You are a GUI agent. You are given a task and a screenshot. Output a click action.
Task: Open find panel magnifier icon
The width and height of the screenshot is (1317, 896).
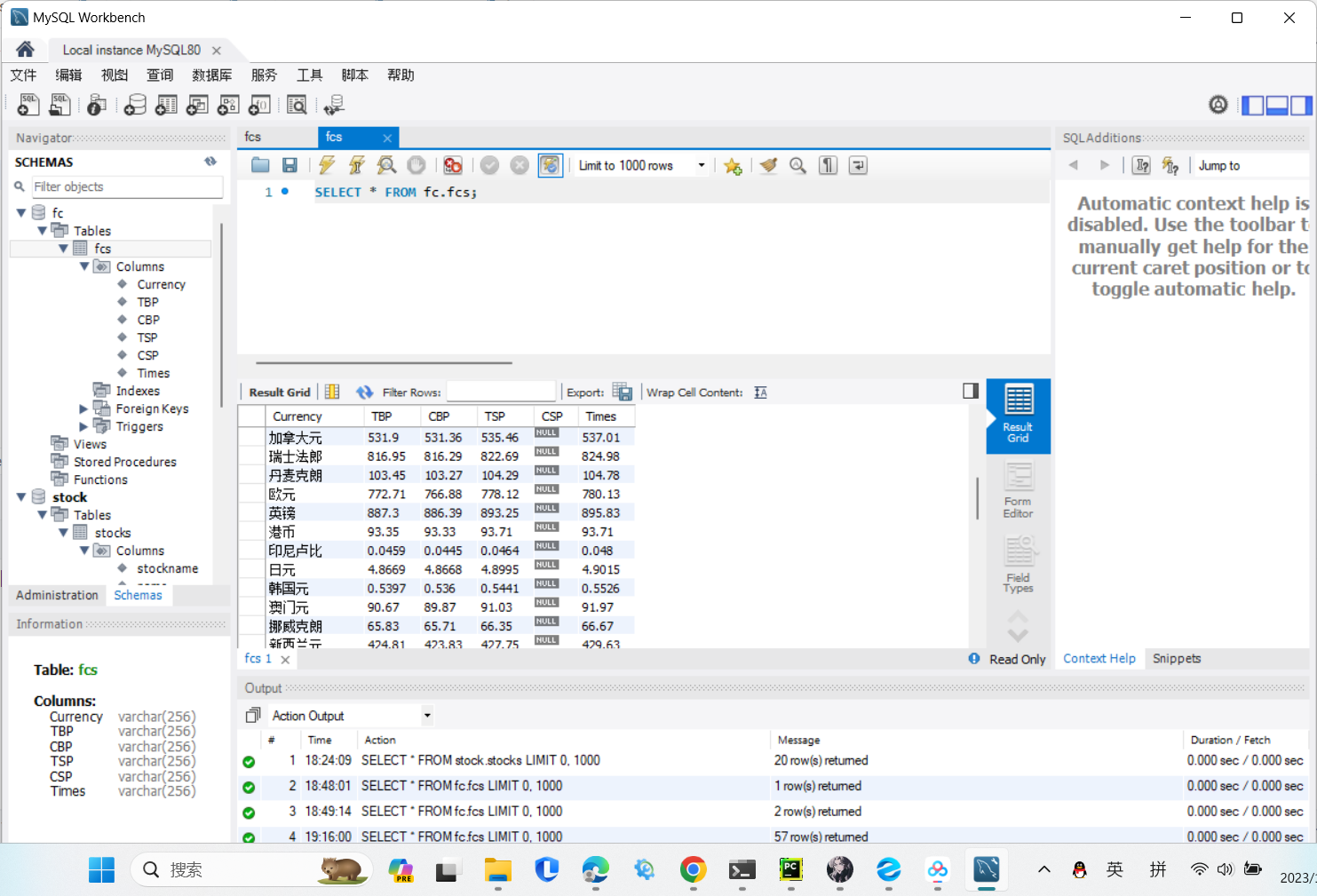point(798,165)
